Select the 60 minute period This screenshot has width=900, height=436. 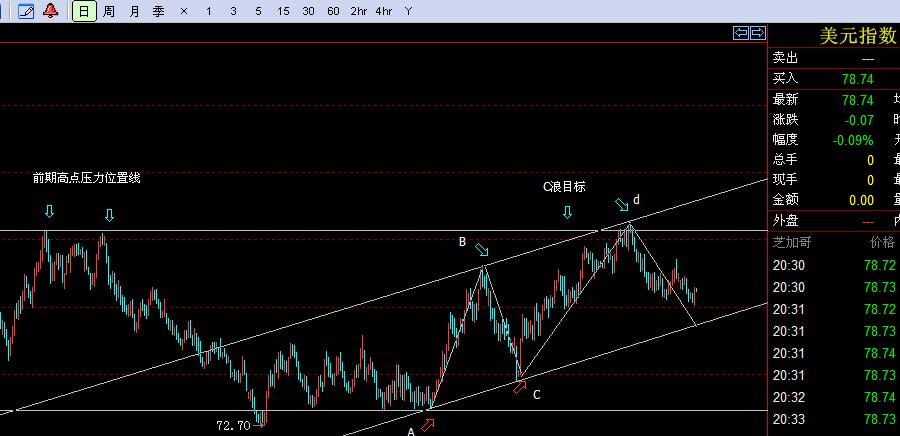333,11
